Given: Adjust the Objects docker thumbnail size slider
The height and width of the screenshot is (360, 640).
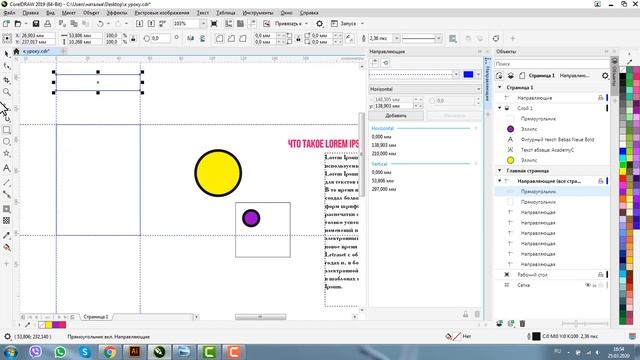Looking at the screenshot, I should pyautogui.click(x=576, y=324).
